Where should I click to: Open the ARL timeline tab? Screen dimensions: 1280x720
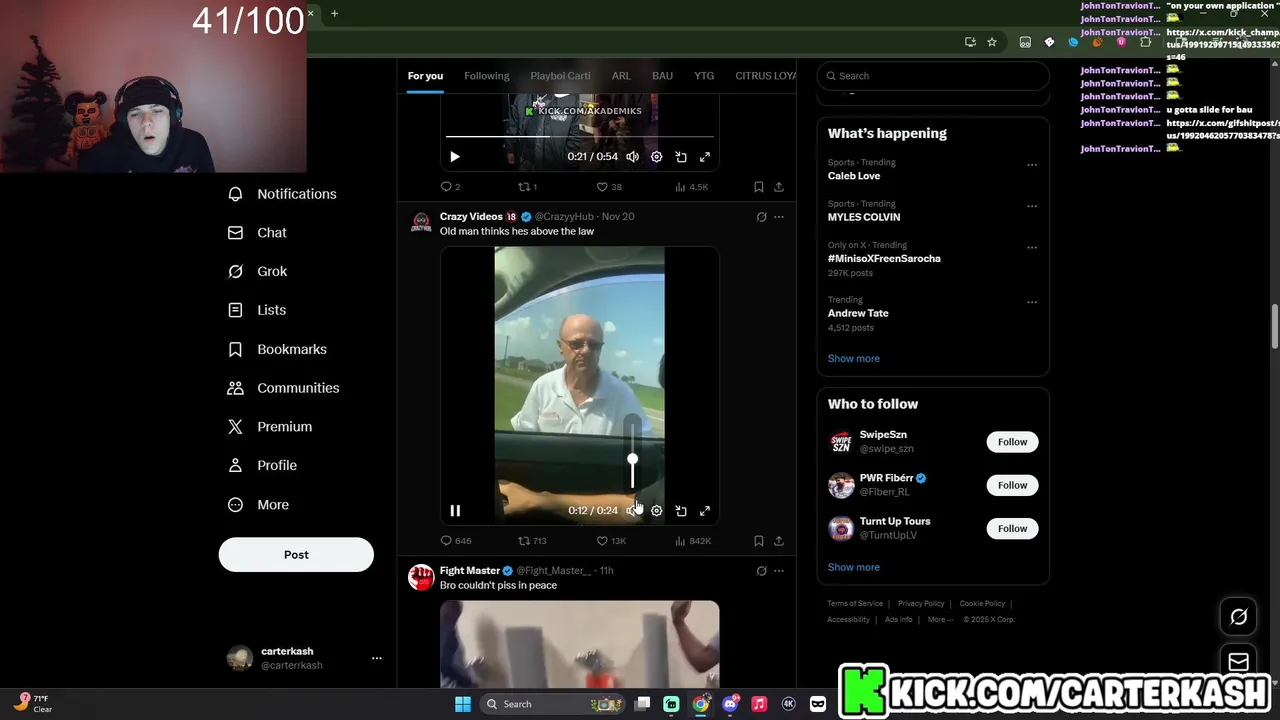pos(621,76)
